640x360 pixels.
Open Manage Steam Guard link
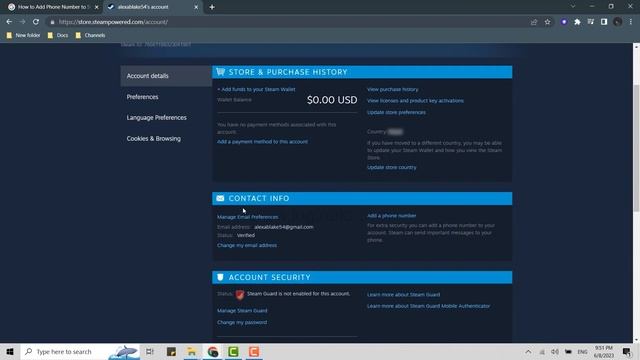pos(242,311)
